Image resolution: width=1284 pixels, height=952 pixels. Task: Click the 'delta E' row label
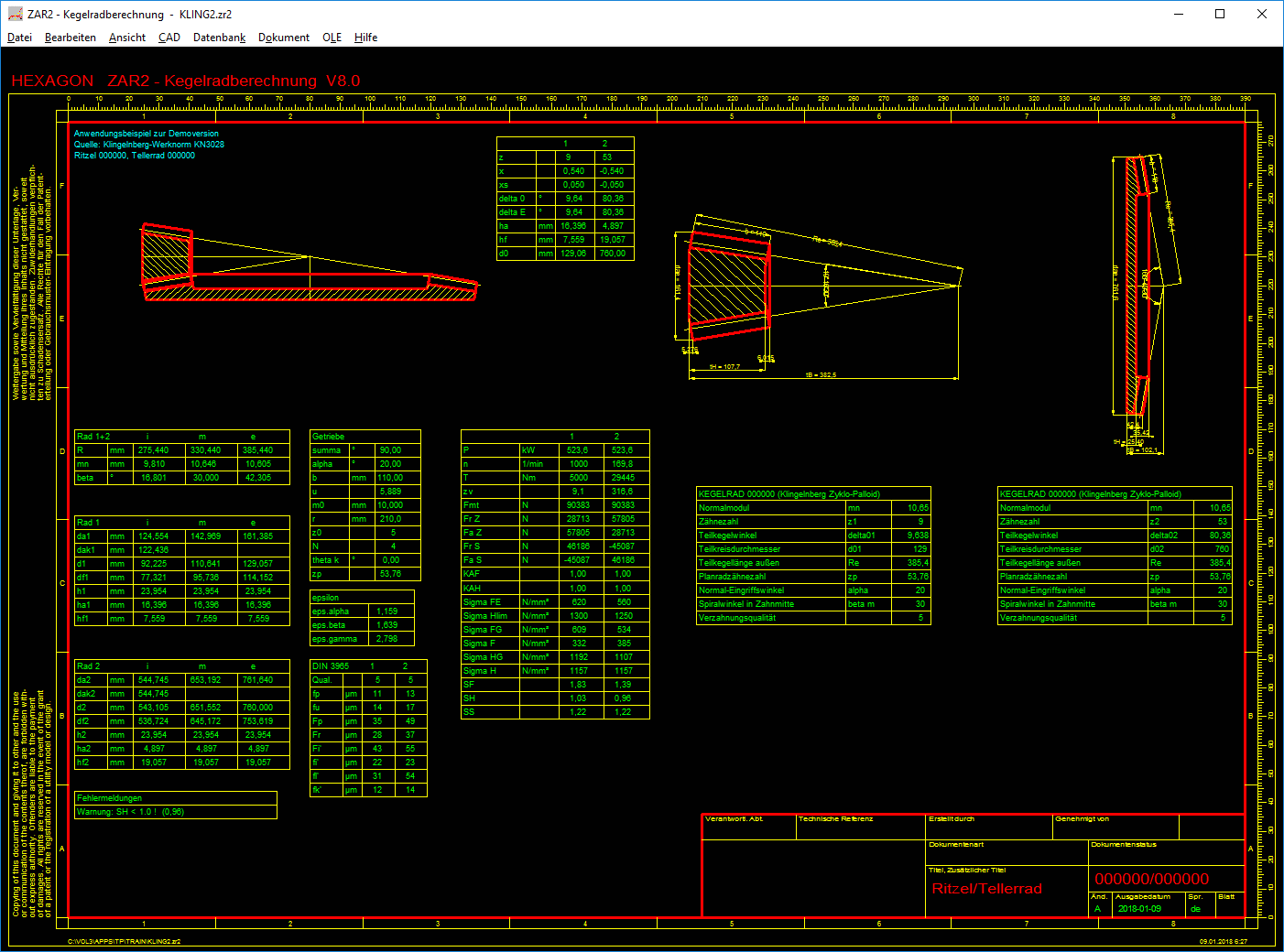click(x=512, y=212)
